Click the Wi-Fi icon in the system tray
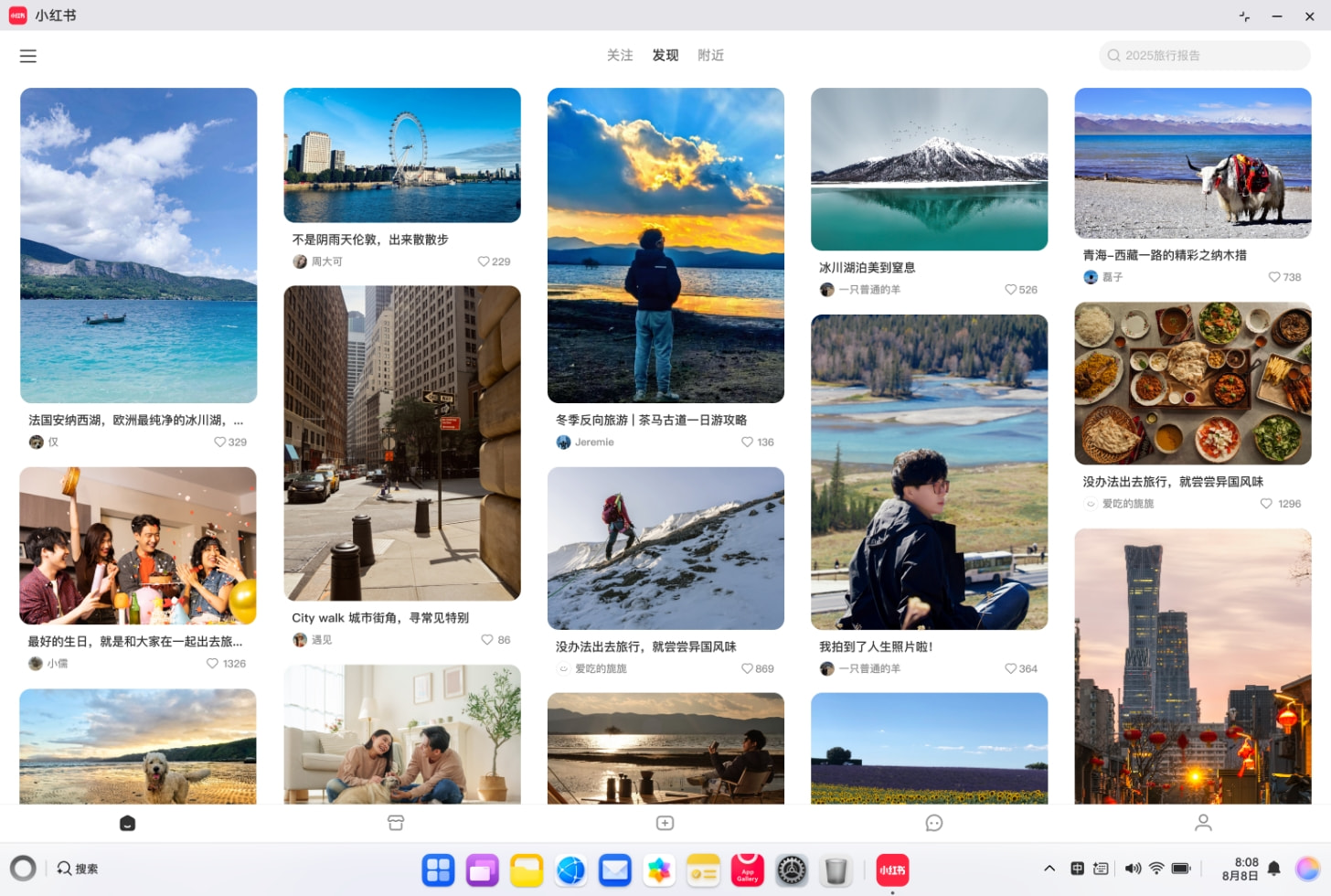Screen dimensions: 1331x896 [x=1157, y=869]
